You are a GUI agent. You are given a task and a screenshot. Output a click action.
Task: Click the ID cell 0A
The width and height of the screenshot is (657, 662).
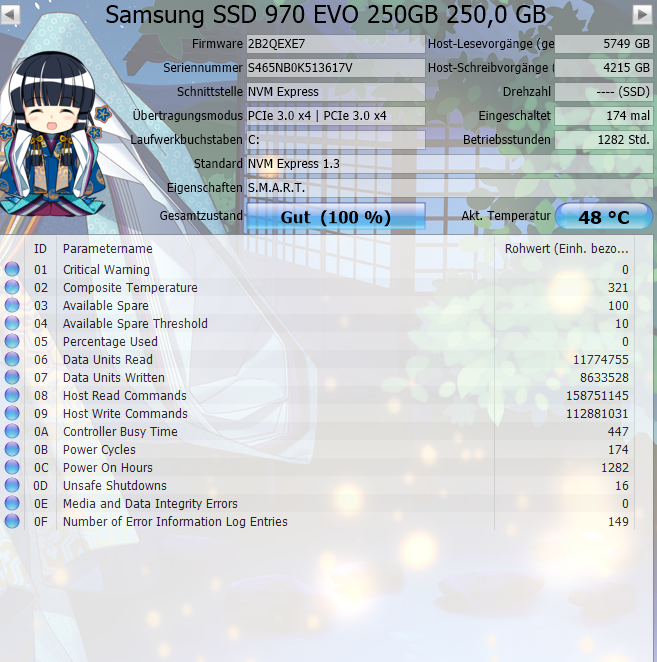coord(41,431)
